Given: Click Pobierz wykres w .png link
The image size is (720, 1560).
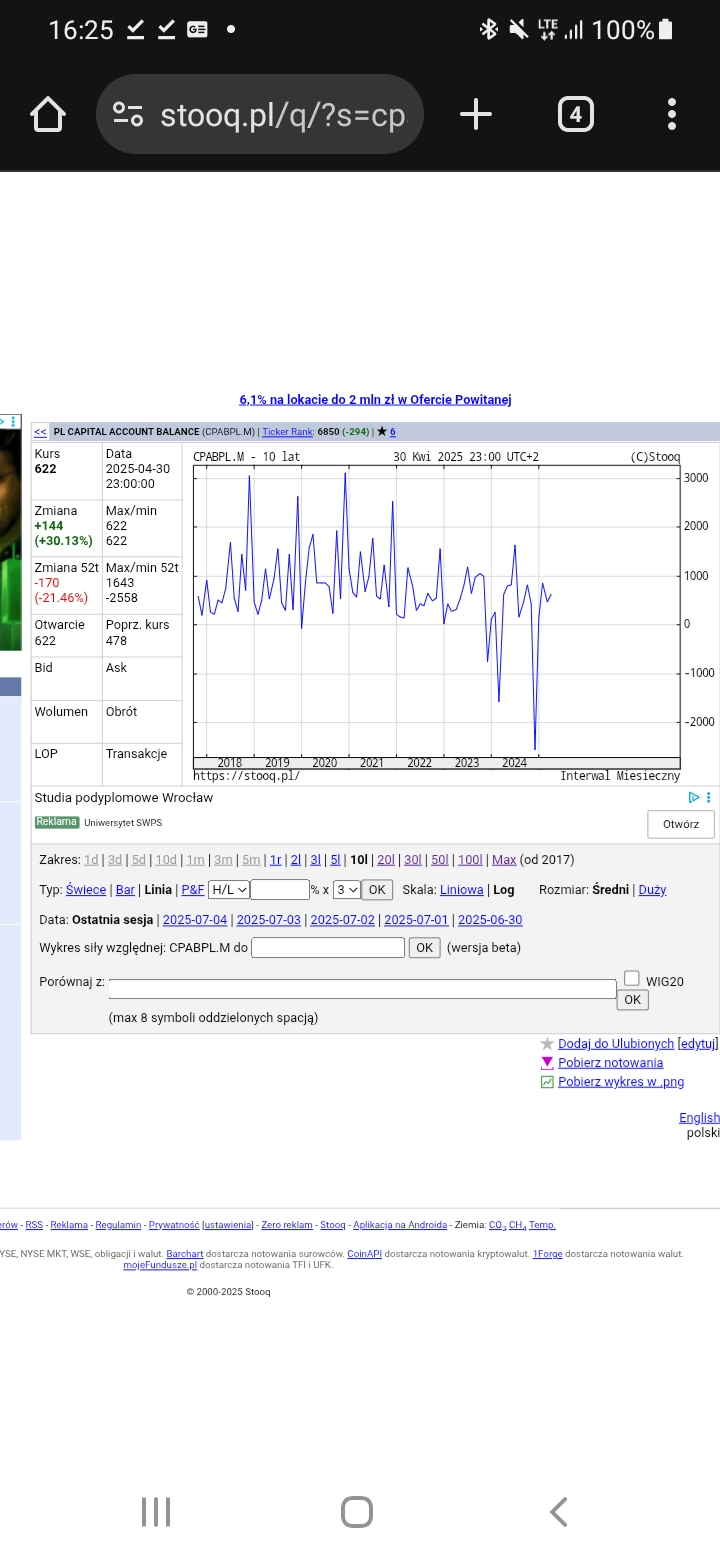Looking at the screenshot, I should (x=621, y=1082).
